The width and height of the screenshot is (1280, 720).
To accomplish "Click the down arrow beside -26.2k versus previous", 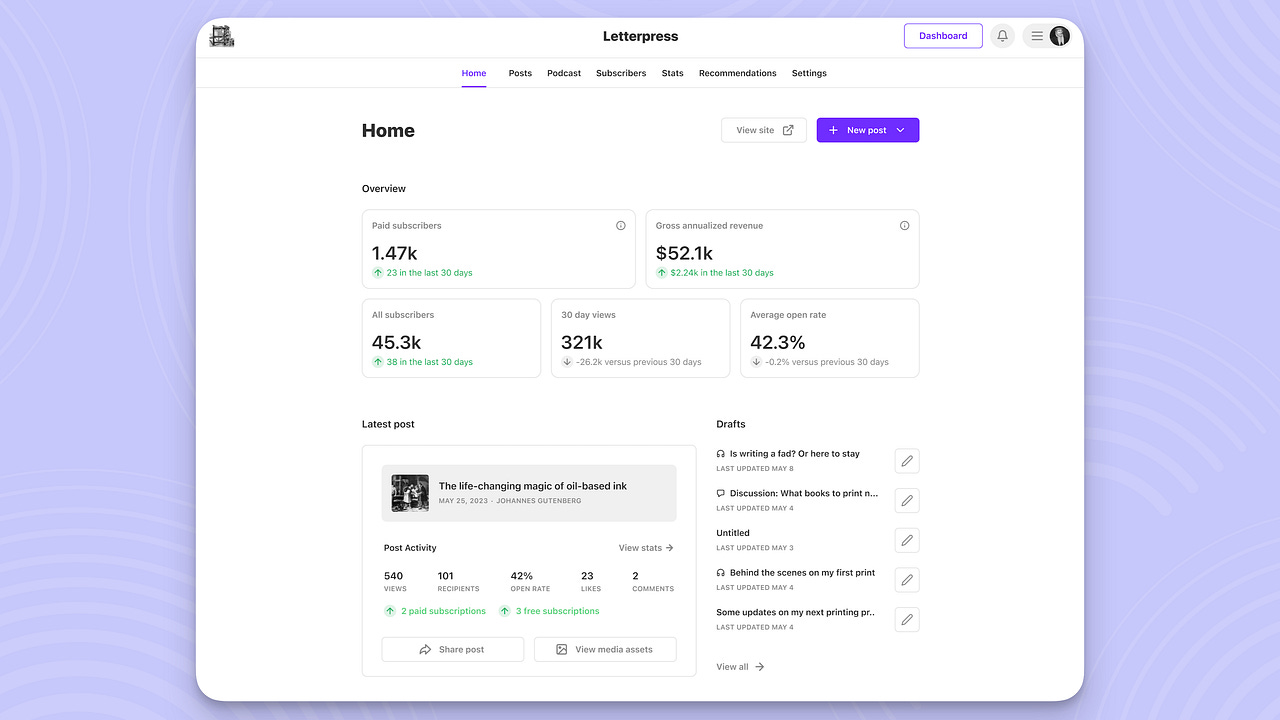I will pyautogui.click(x=567, y=362).
